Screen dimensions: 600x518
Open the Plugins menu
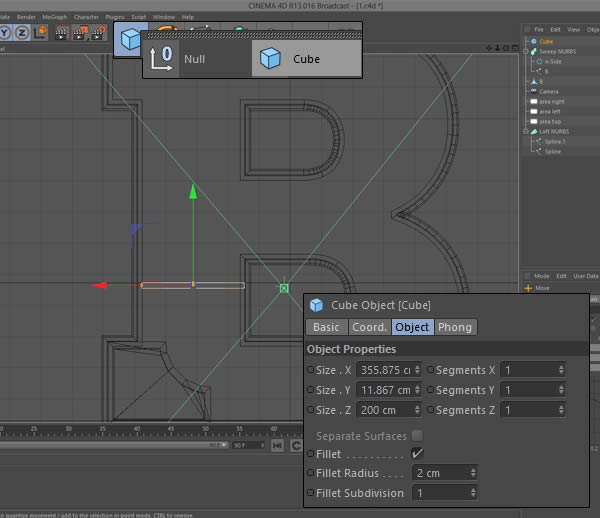click(115, 17)
